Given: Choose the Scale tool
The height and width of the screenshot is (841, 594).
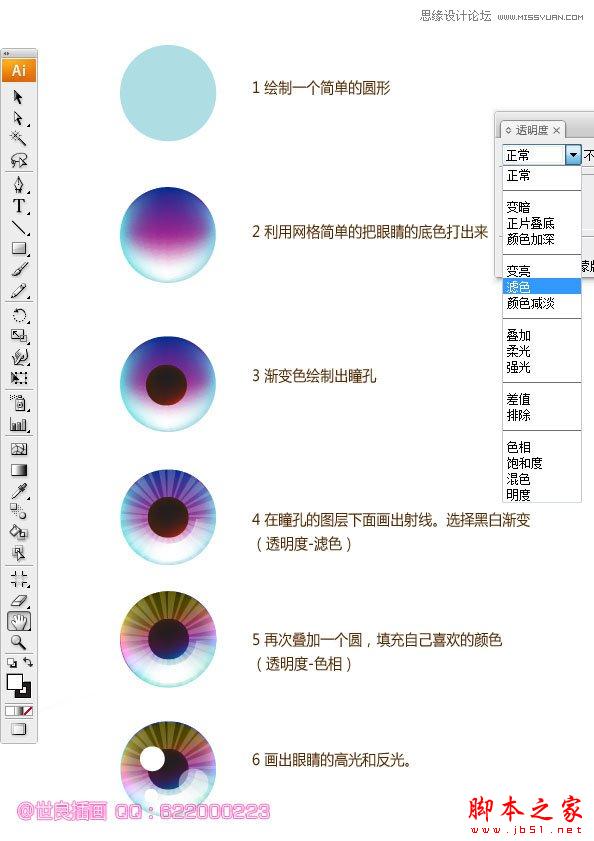Looking at the screenshot, I should point(19,336).
